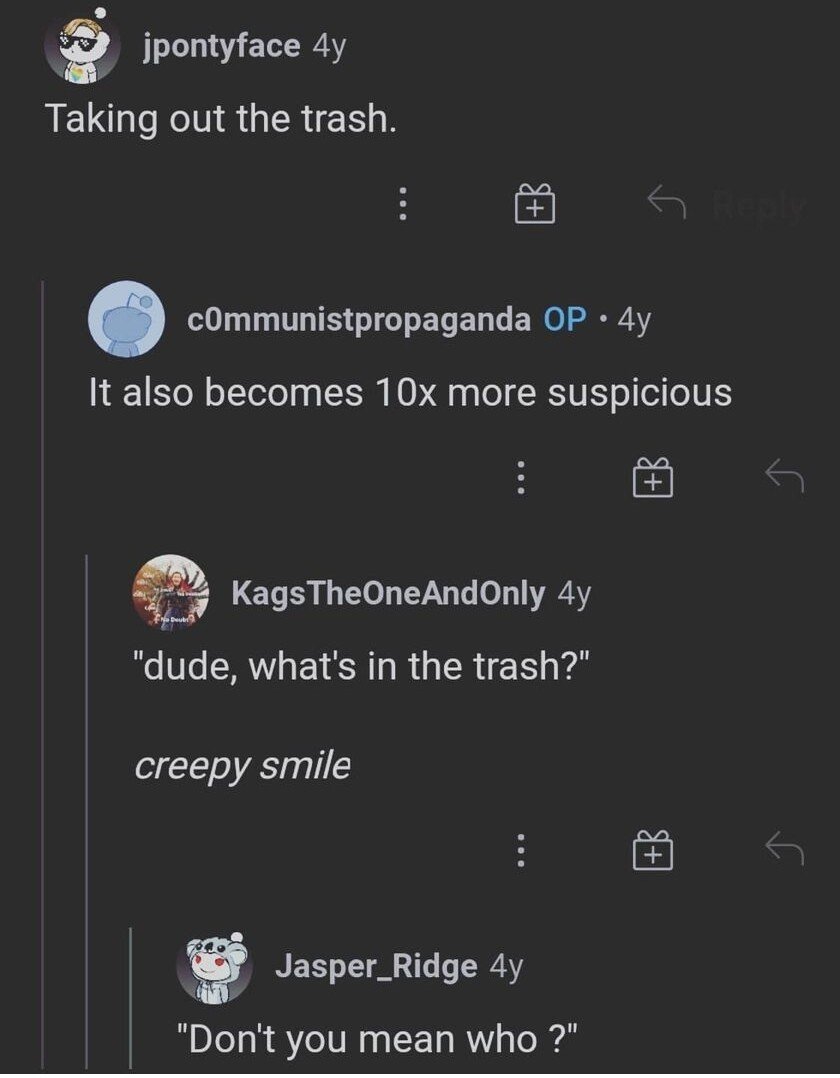Visit c0mmunistpropaganda's user profile
Image resolution: width=840 pixels, height=1078 pixels.
[x=359, y=319]
